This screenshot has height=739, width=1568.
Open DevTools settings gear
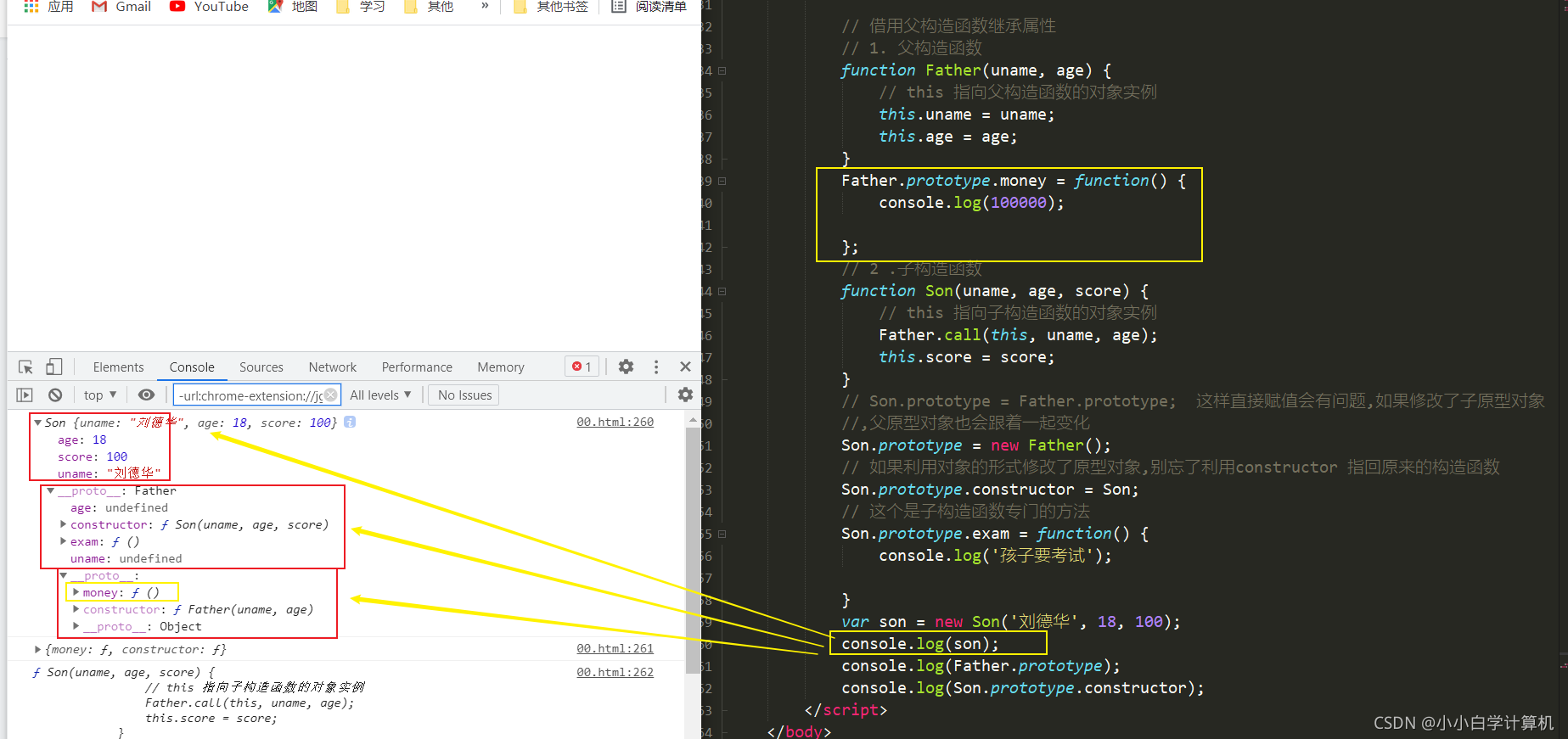tap(626, 367)
